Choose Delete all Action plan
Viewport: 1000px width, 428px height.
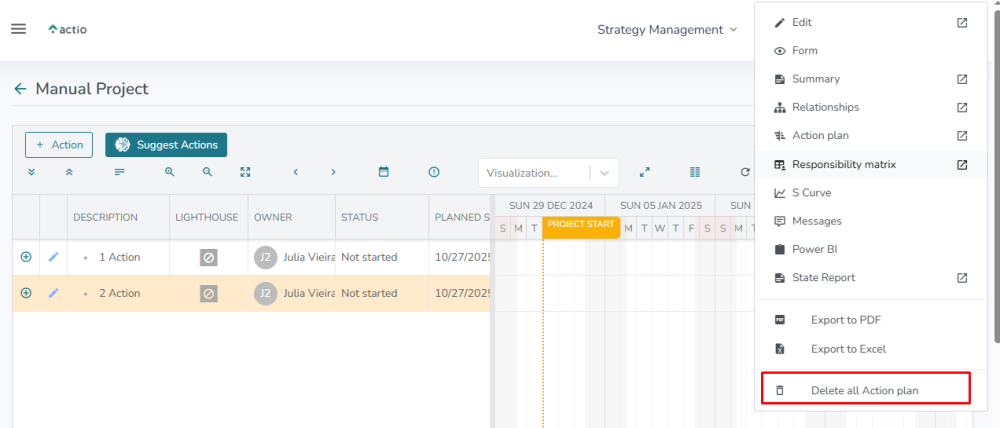coord(871,390)
